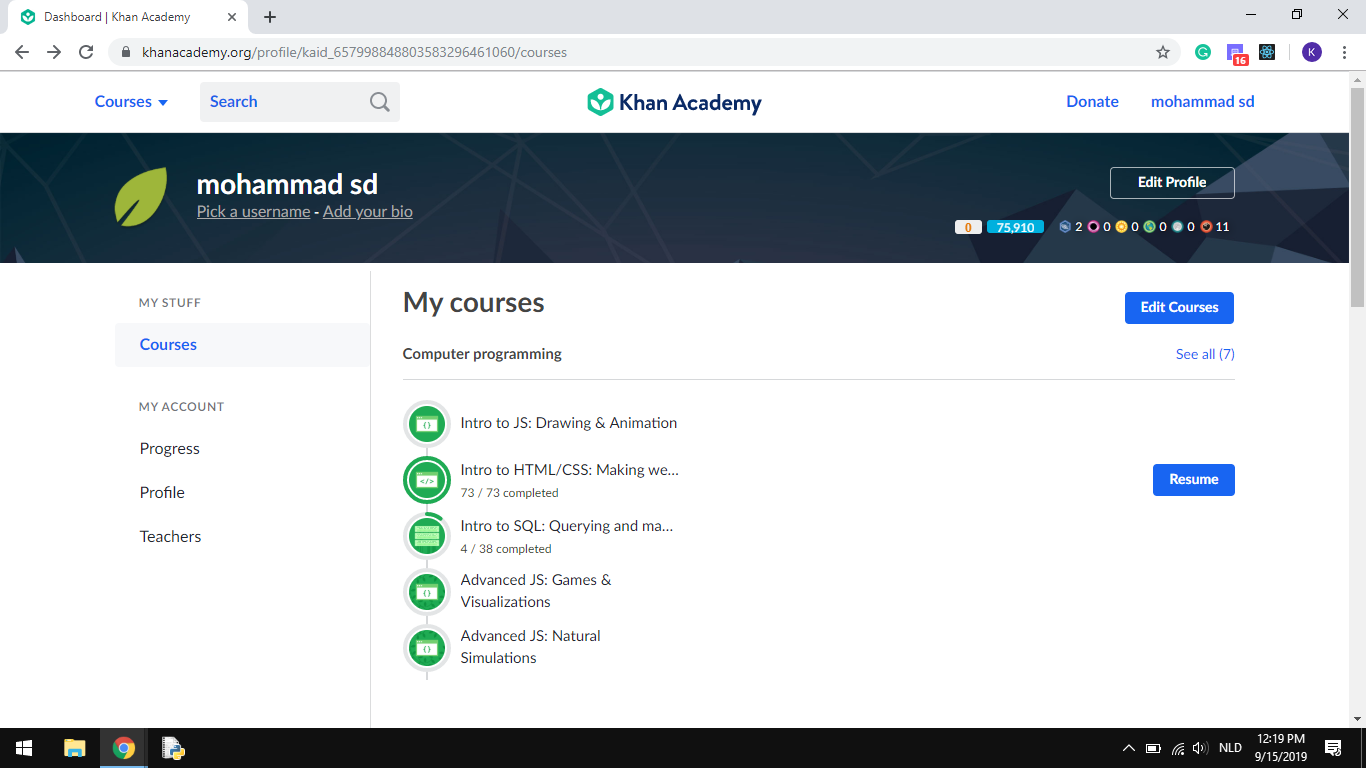
Task: Open Advanced JS: Natural Simulations title
Action: pos(530,647)
